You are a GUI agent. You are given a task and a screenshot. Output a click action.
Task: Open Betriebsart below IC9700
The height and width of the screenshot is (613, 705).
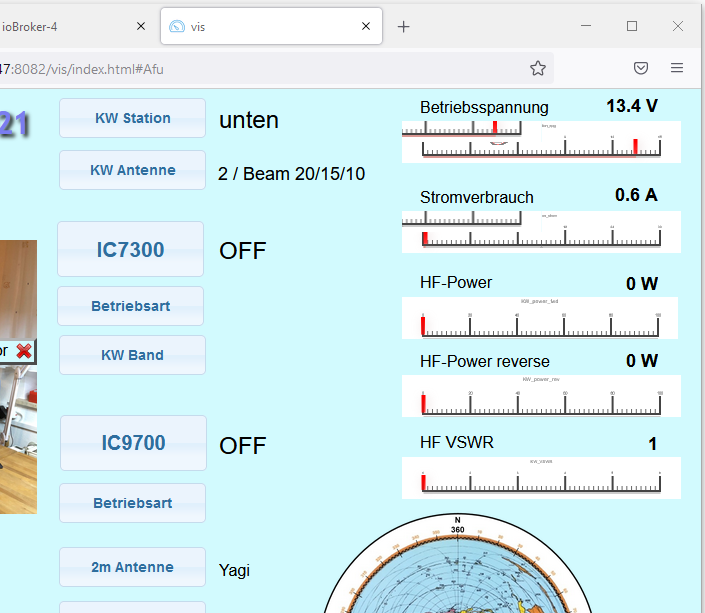point(132,503)
